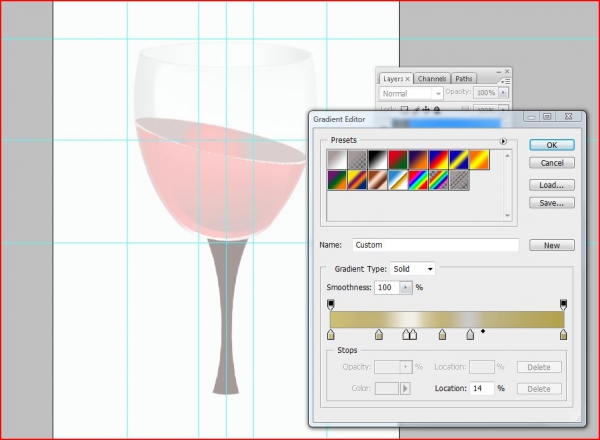Image resolution: width=600 pixels, height=440 pixels.
Task: Select the Copper gradient preset
Action: (x=378, y=180)
